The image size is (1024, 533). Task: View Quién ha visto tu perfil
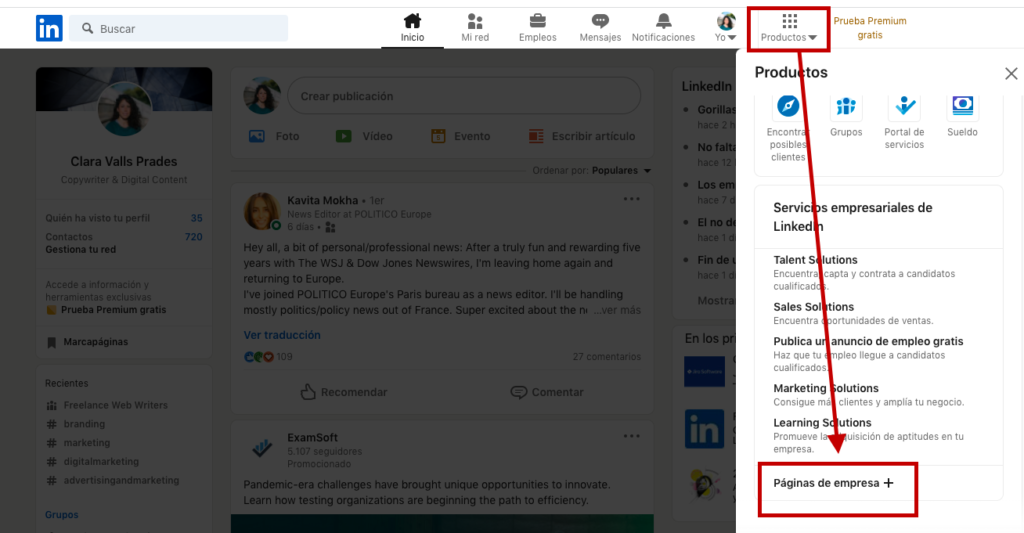[124, 218]
